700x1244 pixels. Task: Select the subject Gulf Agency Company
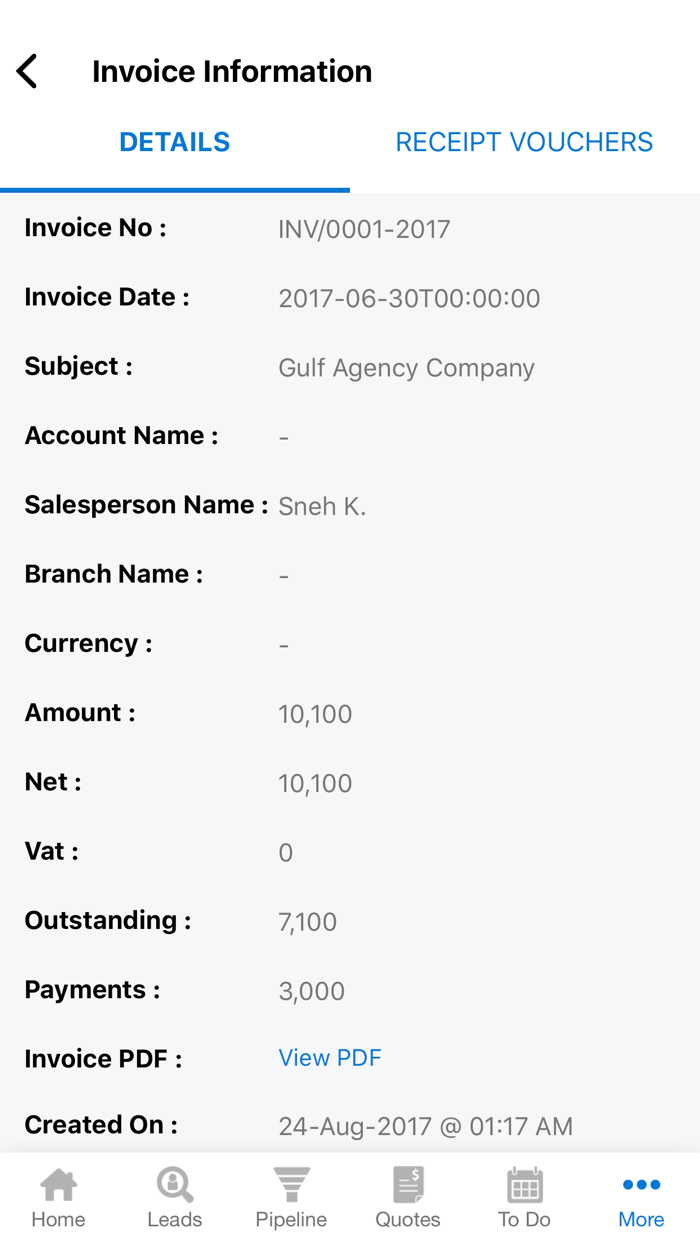[406, 367]
